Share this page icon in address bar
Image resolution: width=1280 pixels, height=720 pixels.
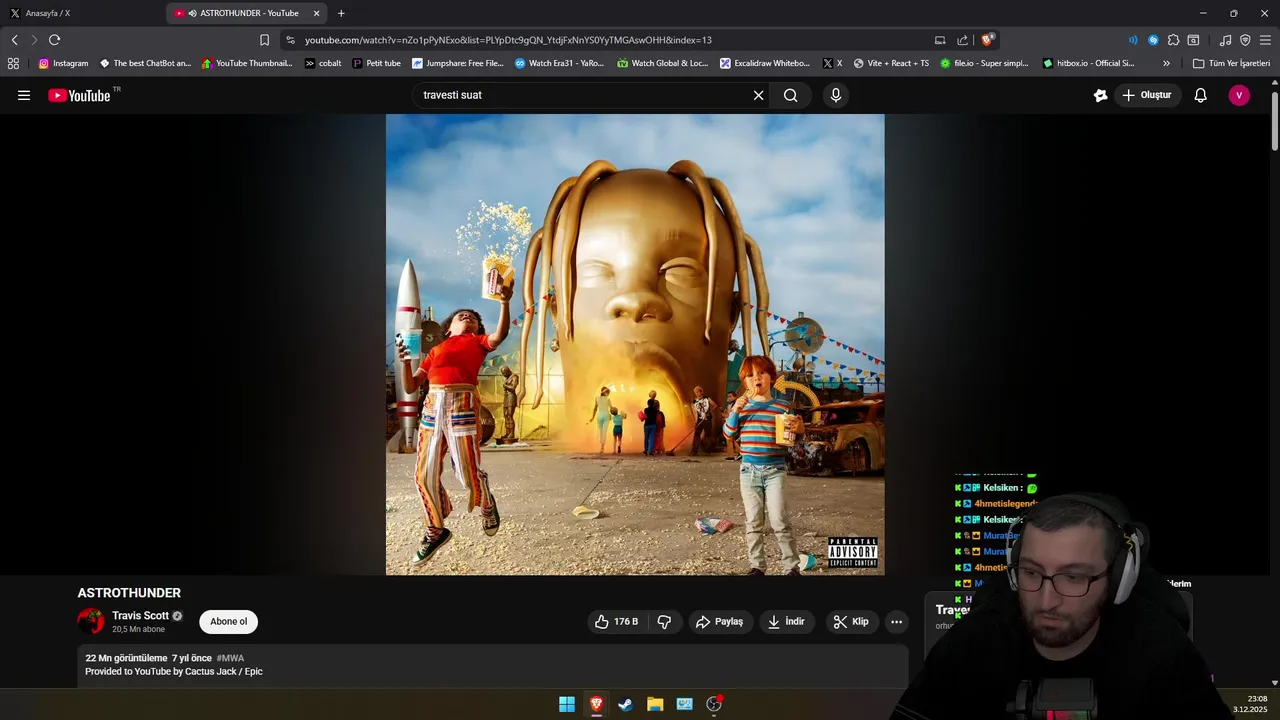[962, 40]
